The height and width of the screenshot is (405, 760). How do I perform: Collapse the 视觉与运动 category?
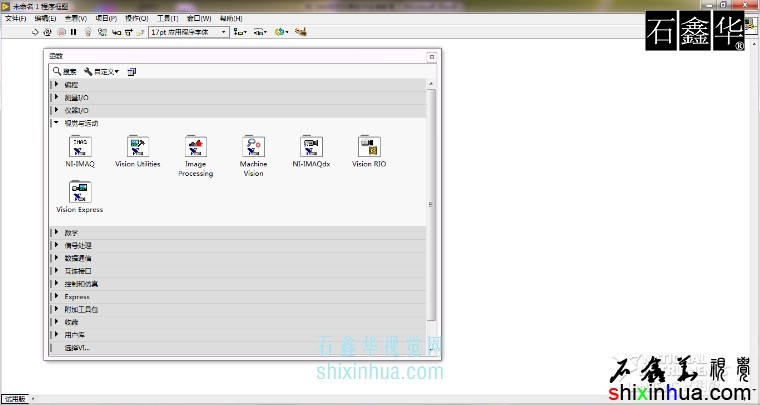(x=238, y=123)
